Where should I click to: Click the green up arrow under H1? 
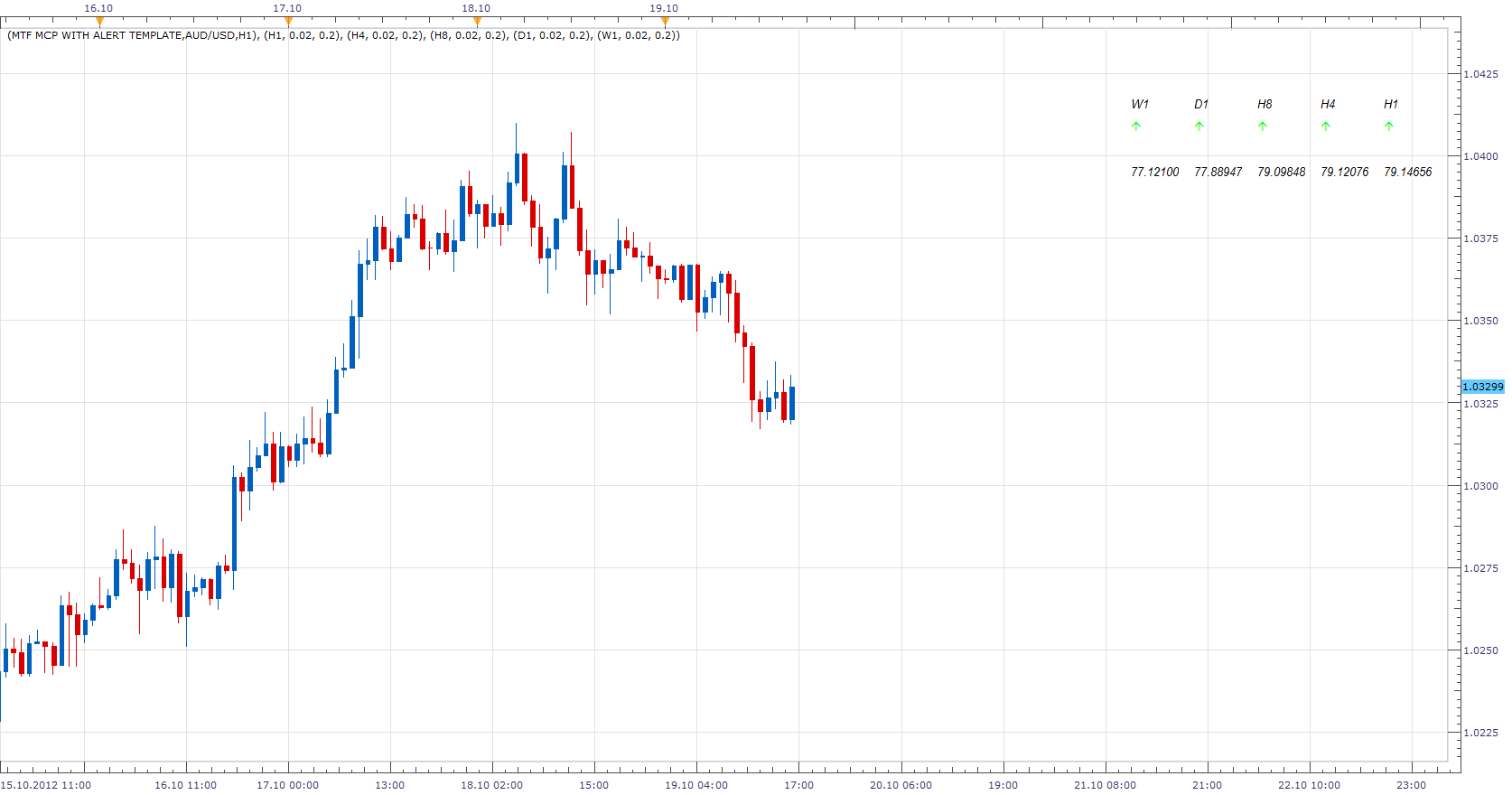click(1389, 126)
